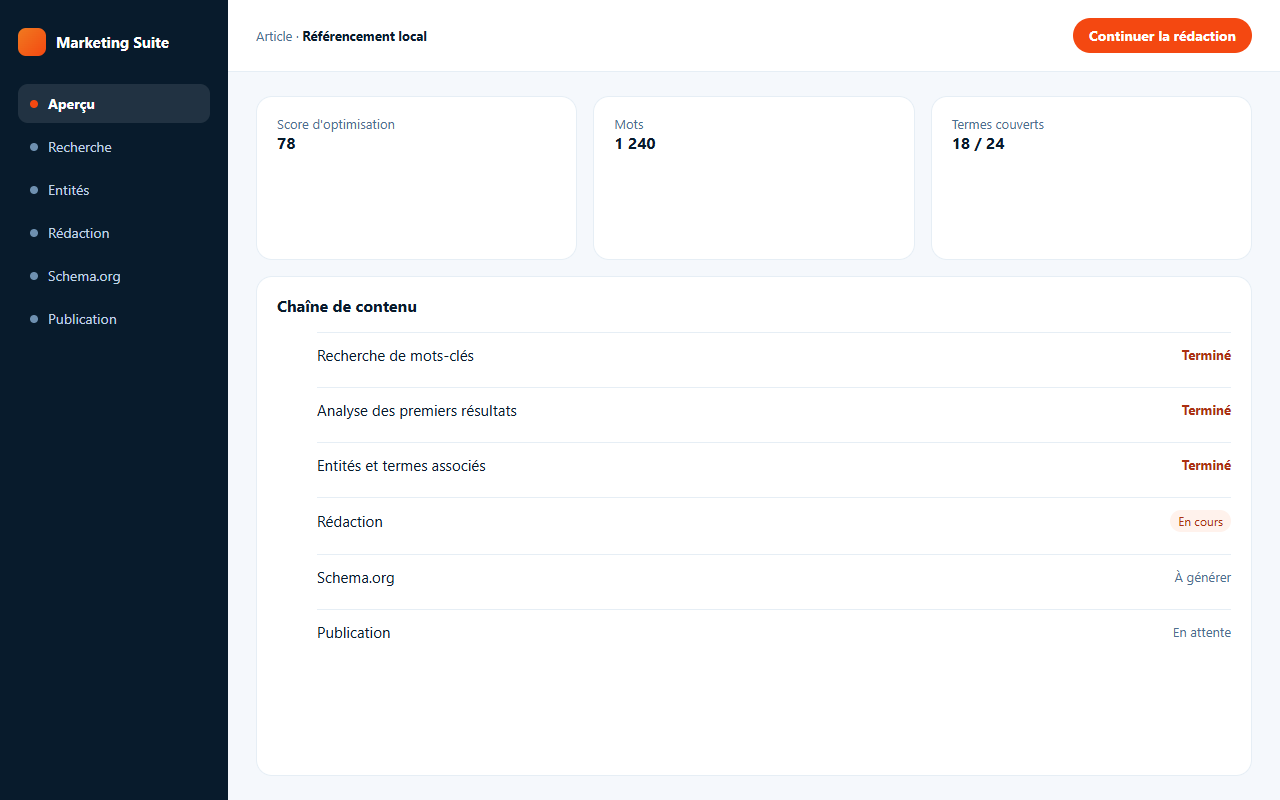Click the Marketing Suite title text

click(x=112, y=42)
